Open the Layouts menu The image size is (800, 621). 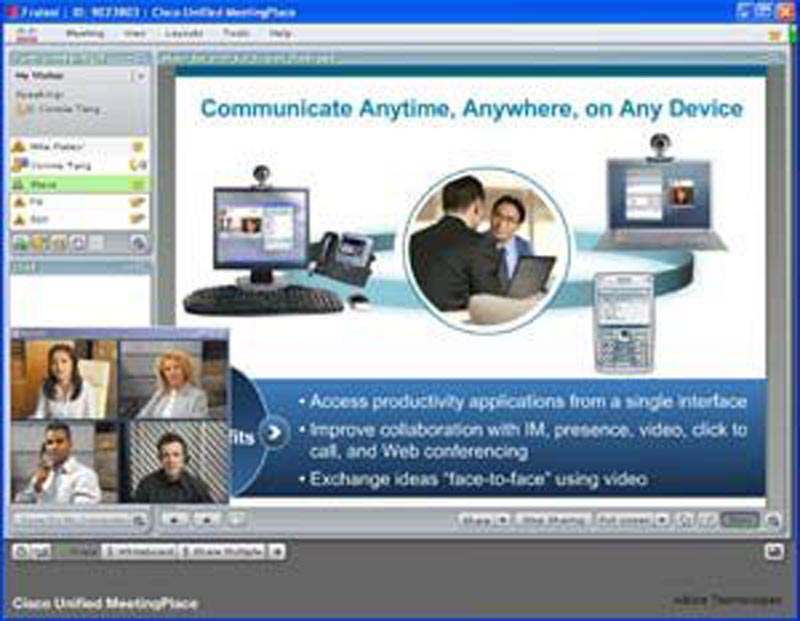[185, 33]
